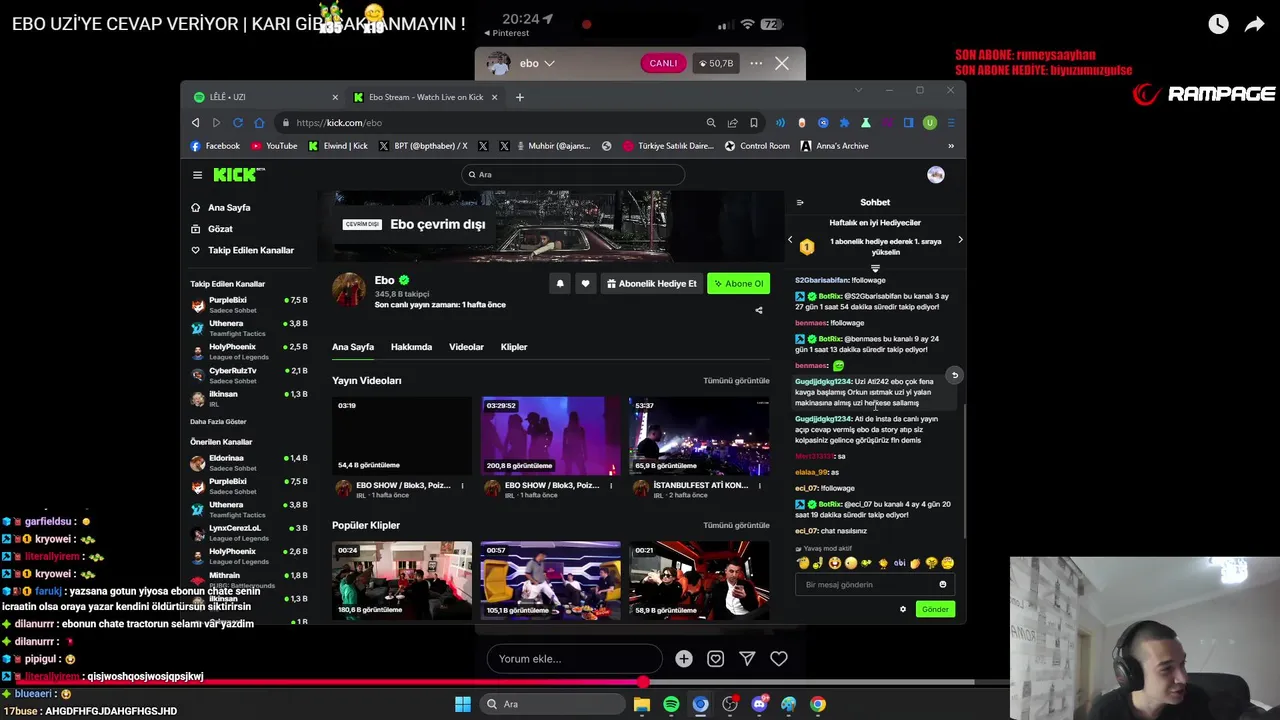Show the next weekly gifter with right chevron
The width and height of the screenshot is (1280, 720).
point(960,240)
